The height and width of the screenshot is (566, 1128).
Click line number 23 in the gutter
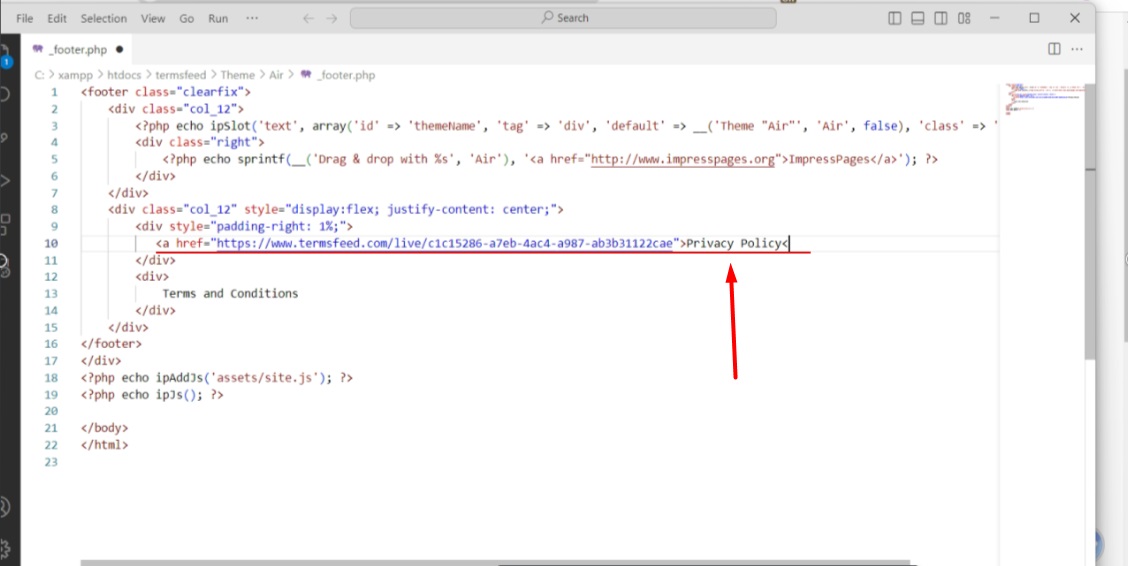[x=50, y=462]
